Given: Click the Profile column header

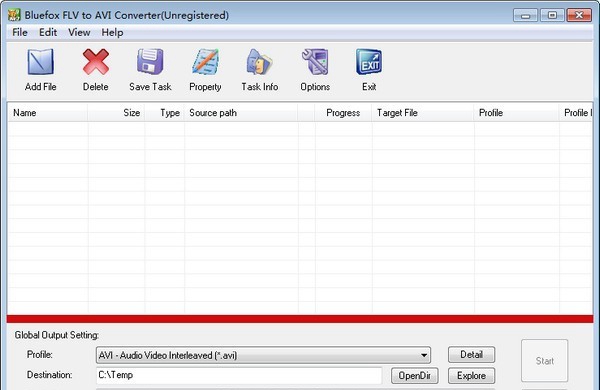Looking at the screenshot, I should click(x=516, y=113).
